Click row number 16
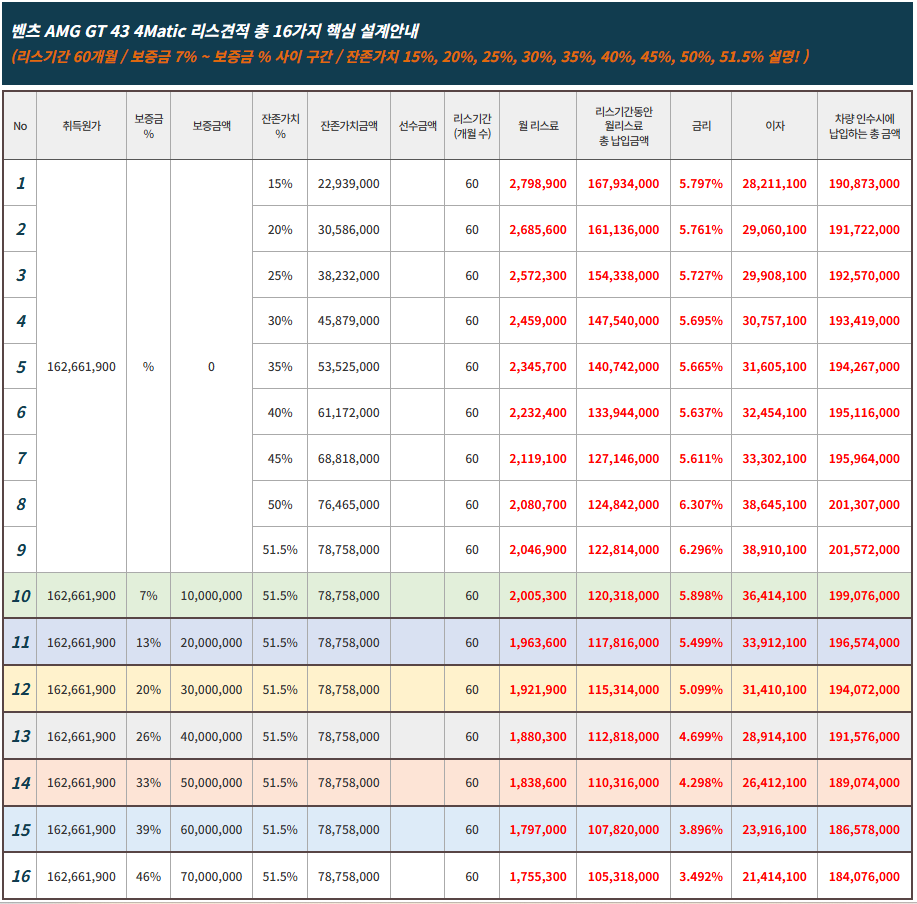The image size is (917, 904). coord(21,877)
